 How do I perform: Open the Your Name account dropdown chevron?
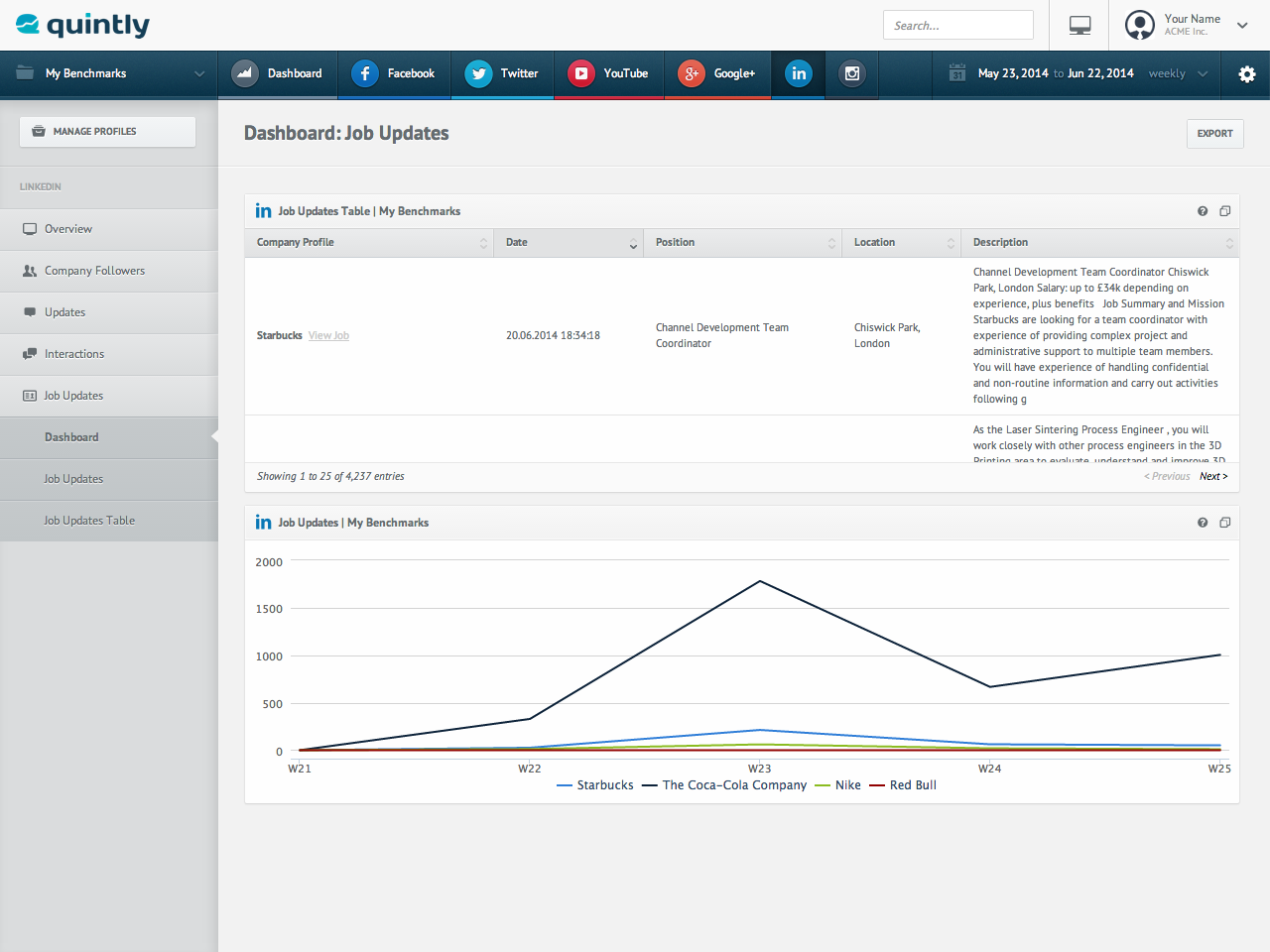1242,26
